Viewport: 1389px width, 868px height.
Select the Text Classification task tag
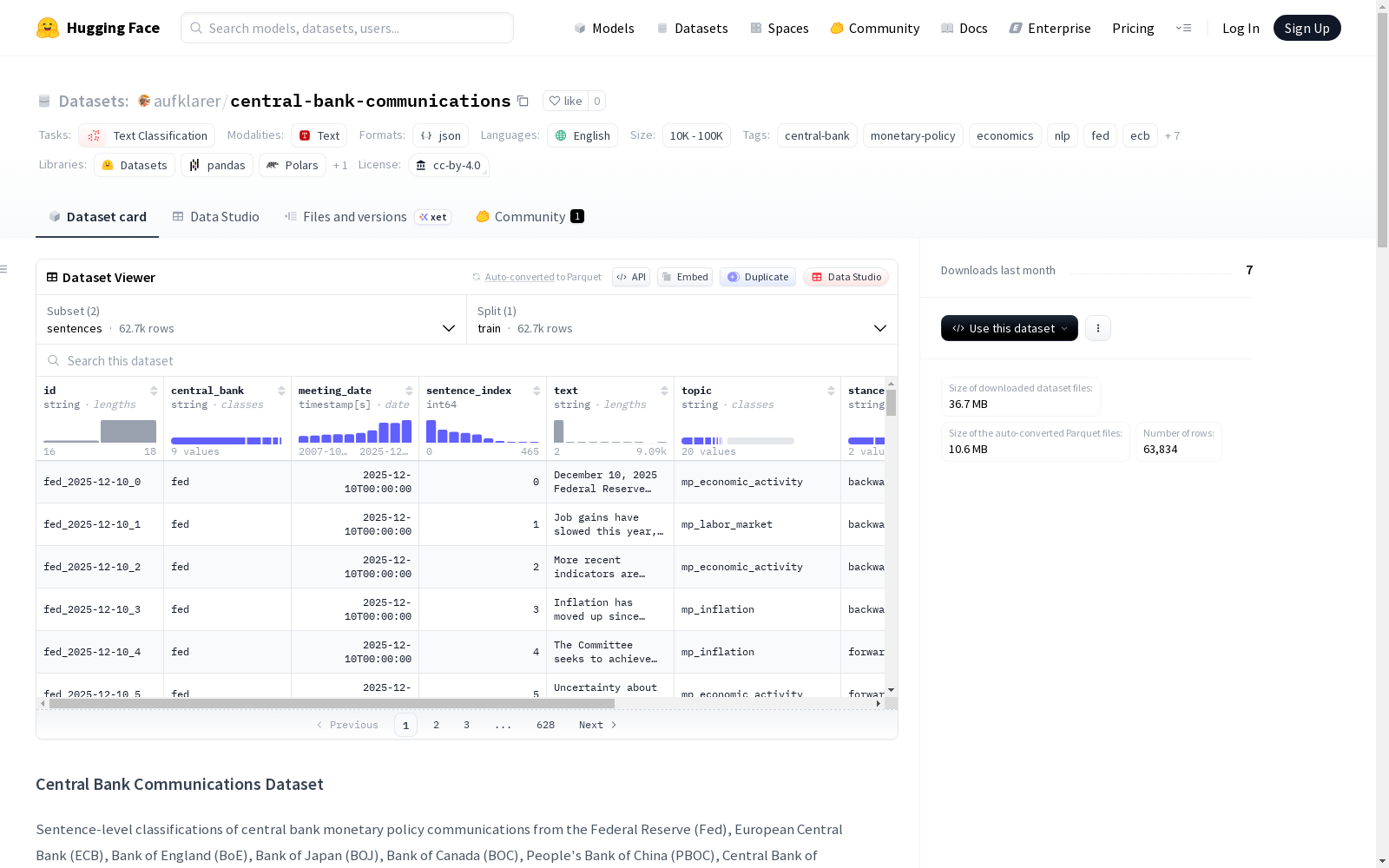point(147,135)
